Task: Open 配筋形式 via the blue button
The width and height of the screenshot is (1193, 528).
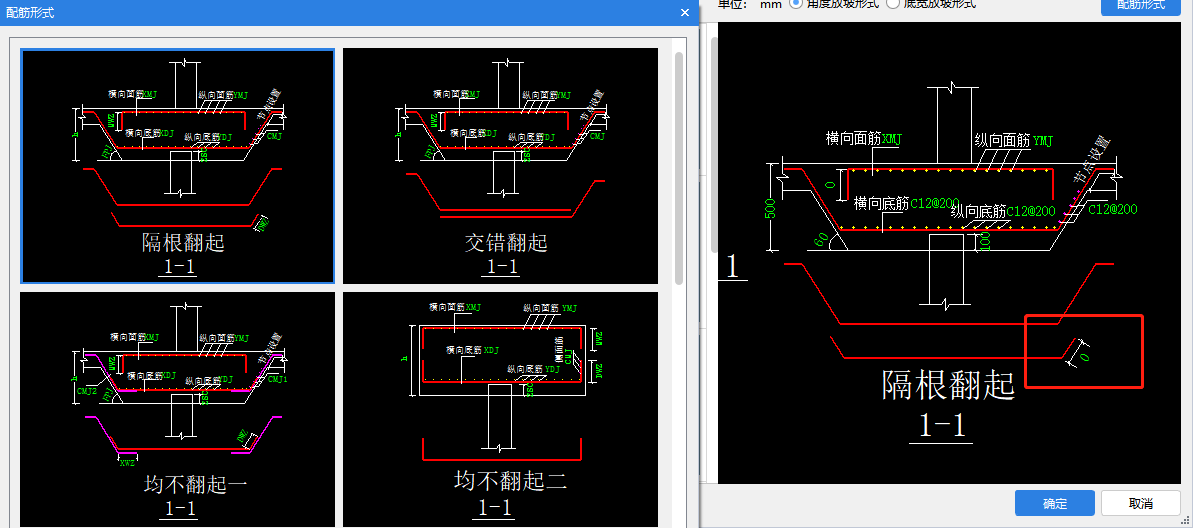Action: tap(1141, 5)
